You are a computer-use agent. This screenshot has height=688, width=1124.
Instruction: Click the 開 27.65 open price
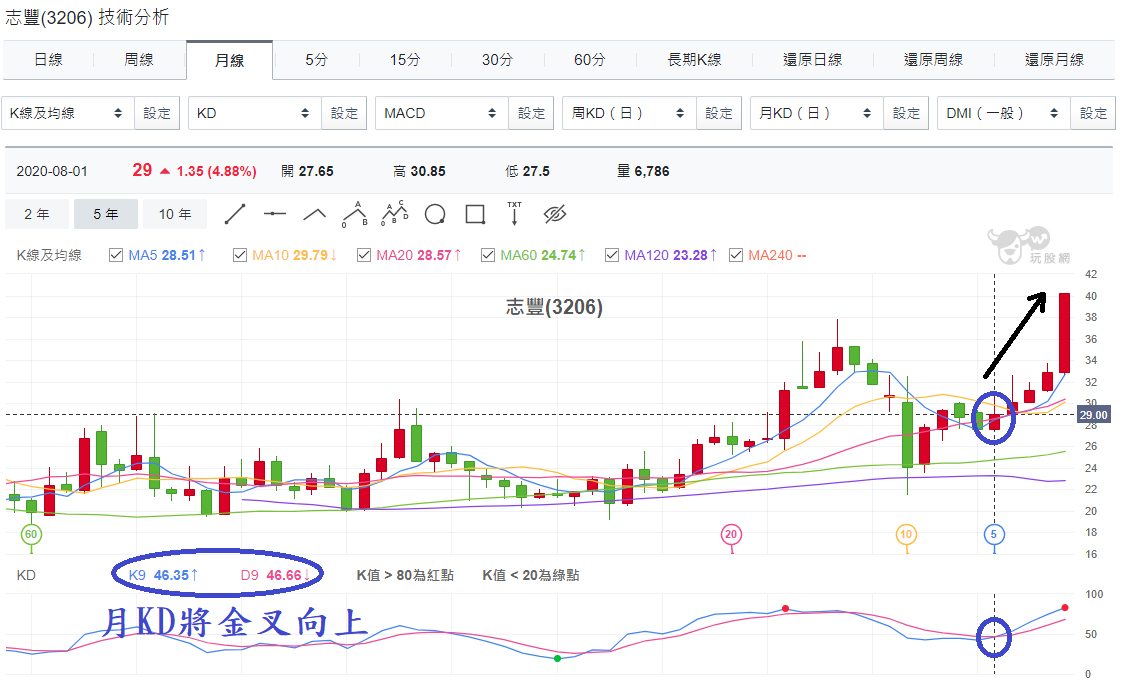(x=308, y=171)
